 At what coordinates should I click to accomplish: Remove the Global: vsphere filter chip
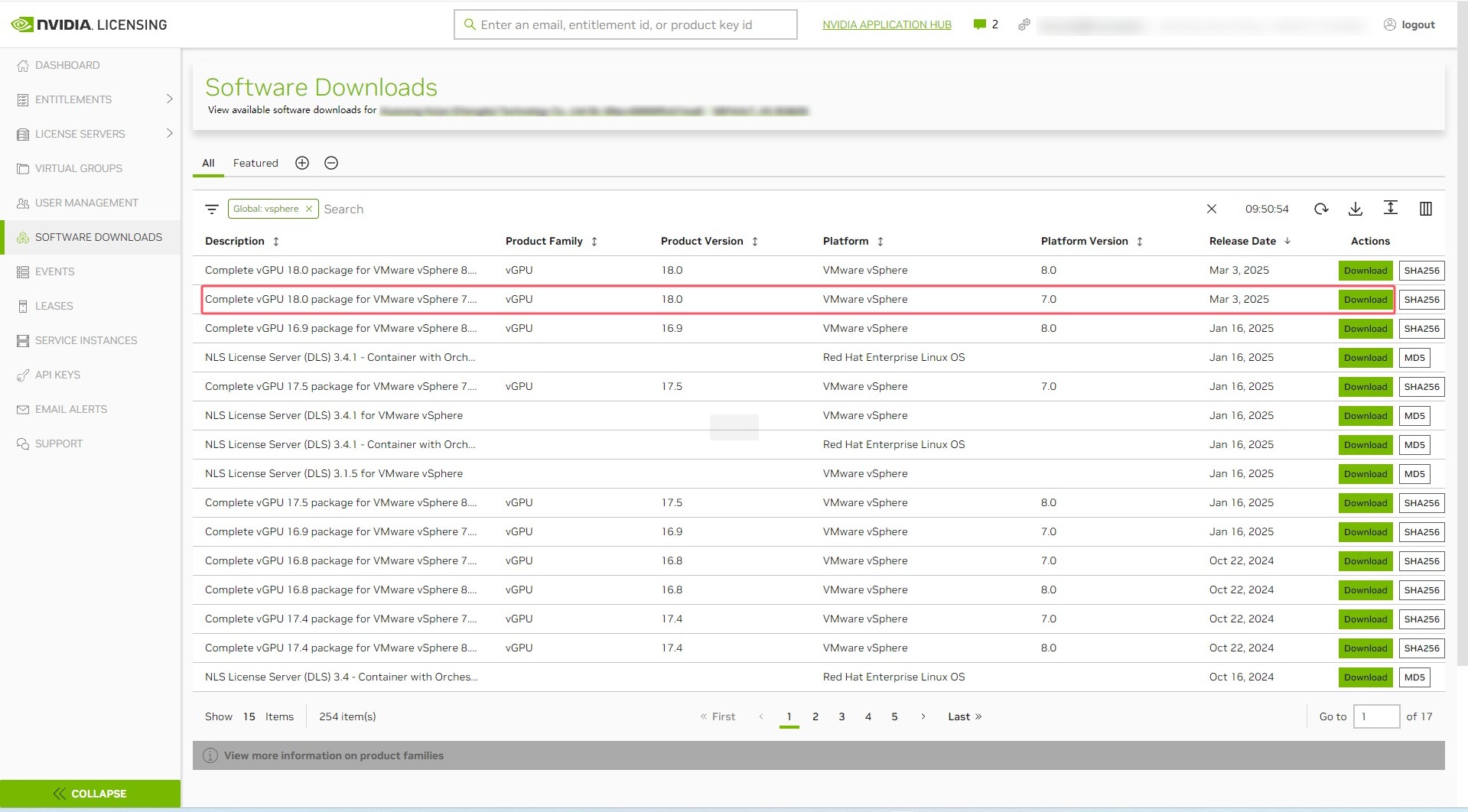tap(309, 209)
